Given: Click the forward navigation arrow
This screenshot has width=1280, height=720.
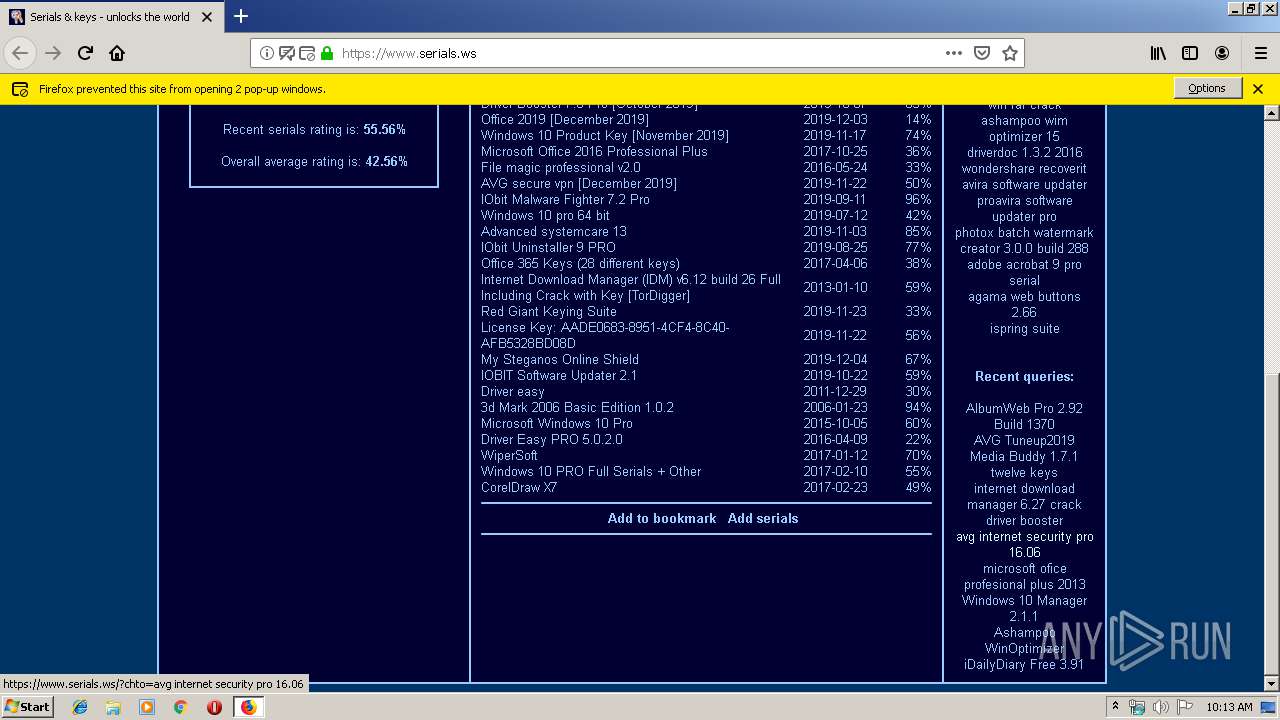Looking at the screenshot, I should pyautogui.click(x=53, y=53).
